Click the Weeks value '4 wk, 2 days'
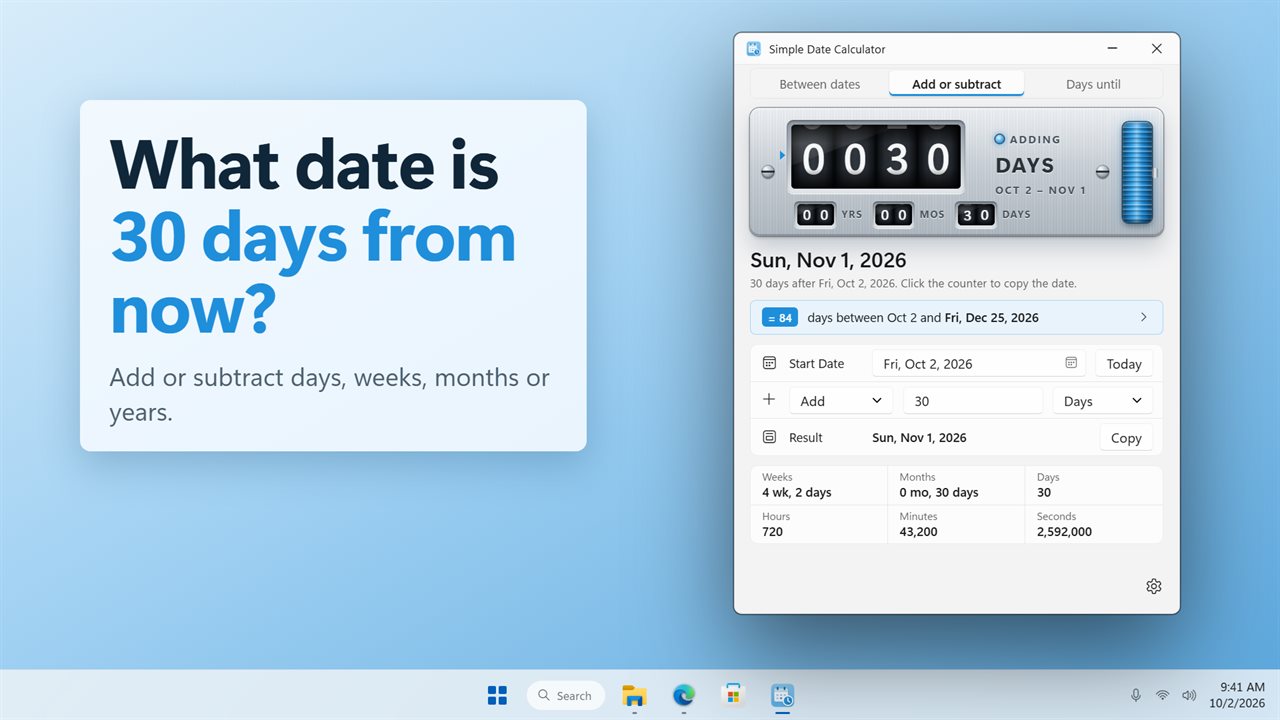1280x720 pixels. [797, 492]
